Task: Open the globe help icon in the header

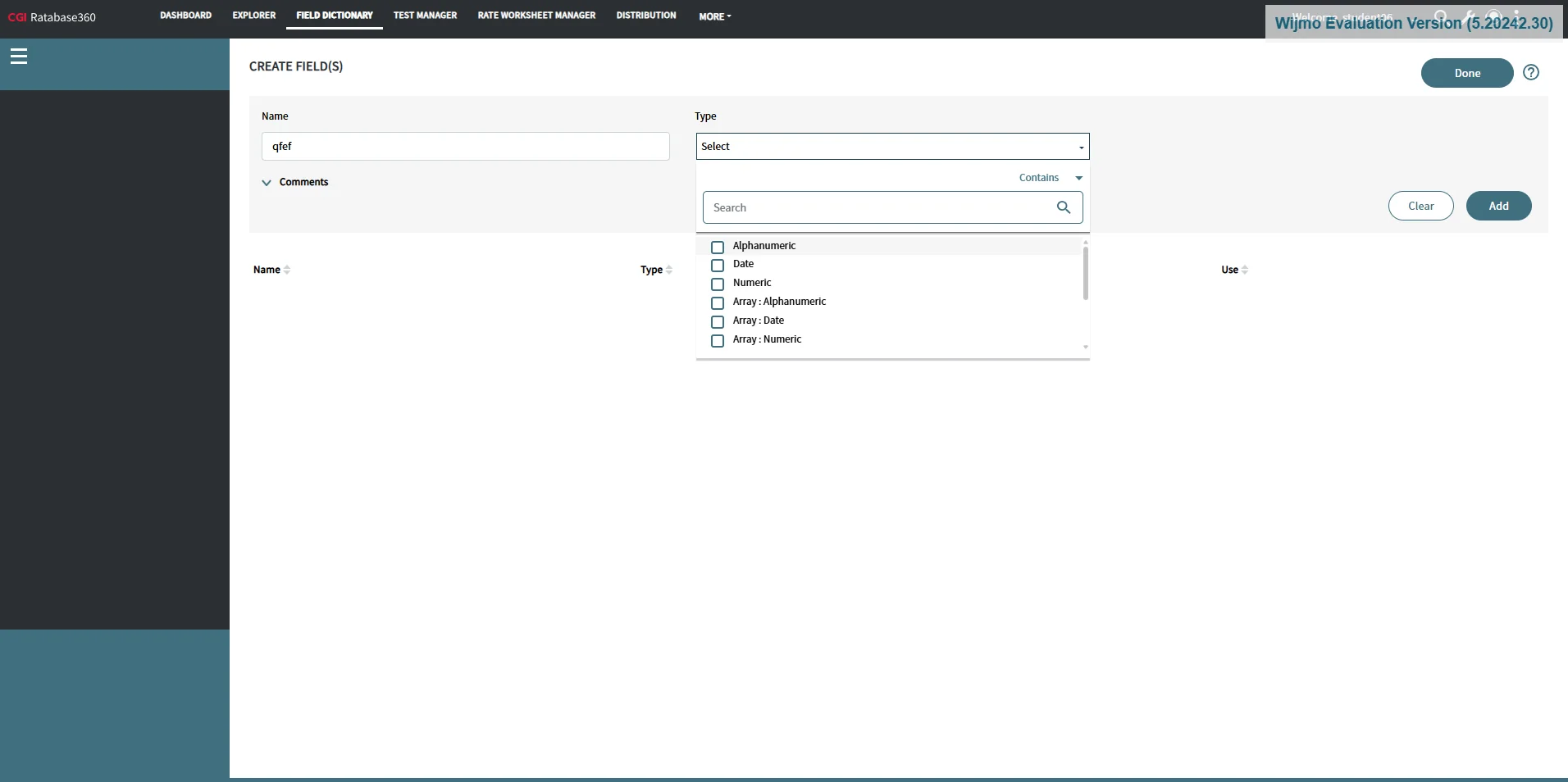Action: point(1494,16)
